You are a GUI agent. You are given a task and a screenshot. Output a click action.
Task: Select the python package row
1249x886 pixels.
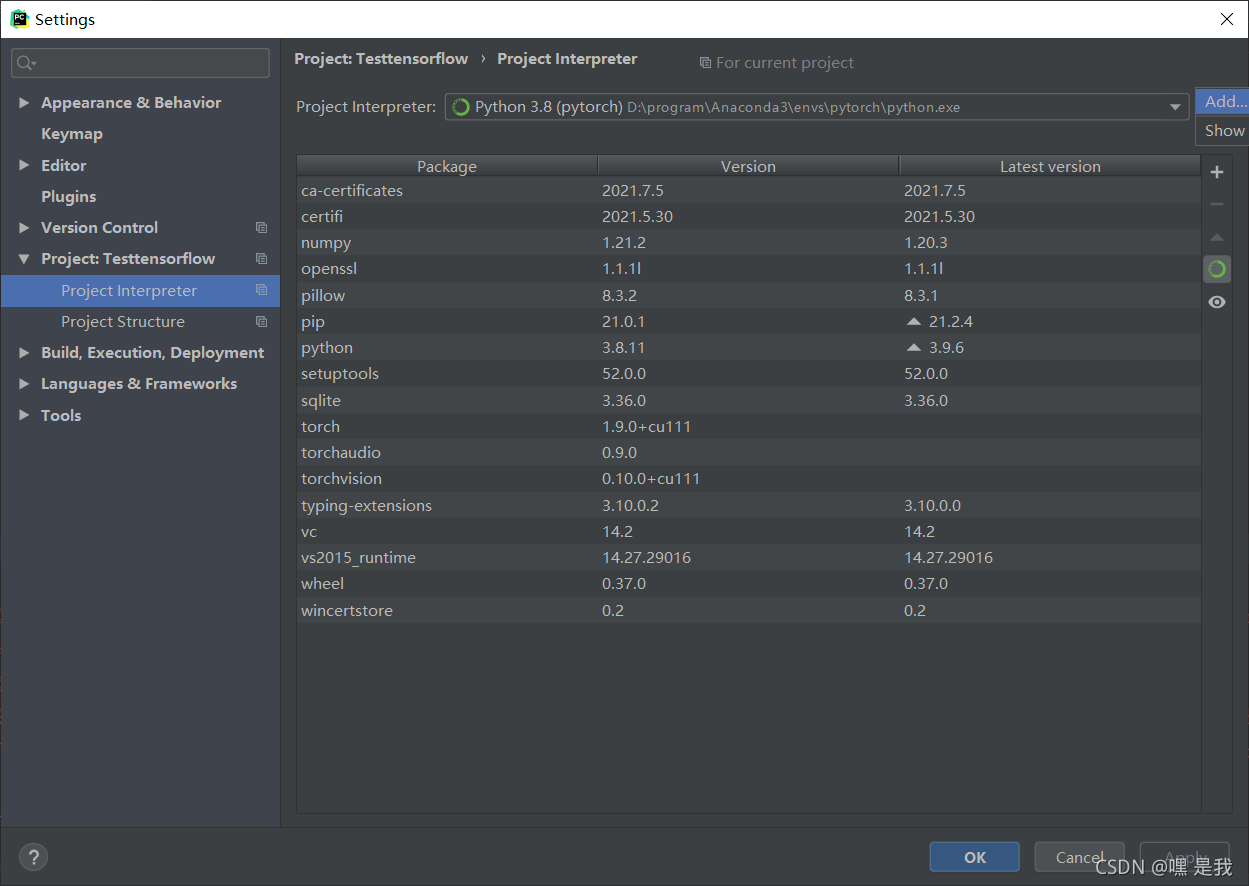749,348
